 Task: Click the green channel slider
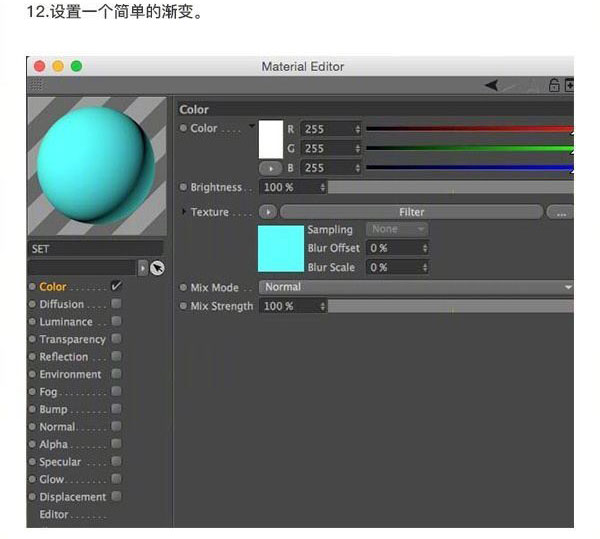[x=470, y=148]
